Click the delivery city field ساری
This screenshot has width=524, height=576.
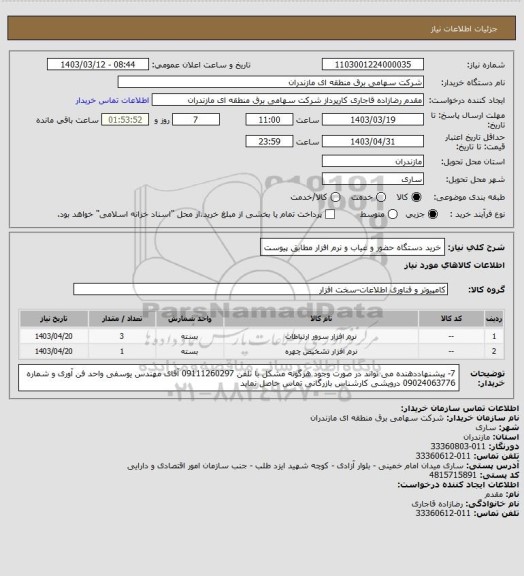tap(373, 179)
